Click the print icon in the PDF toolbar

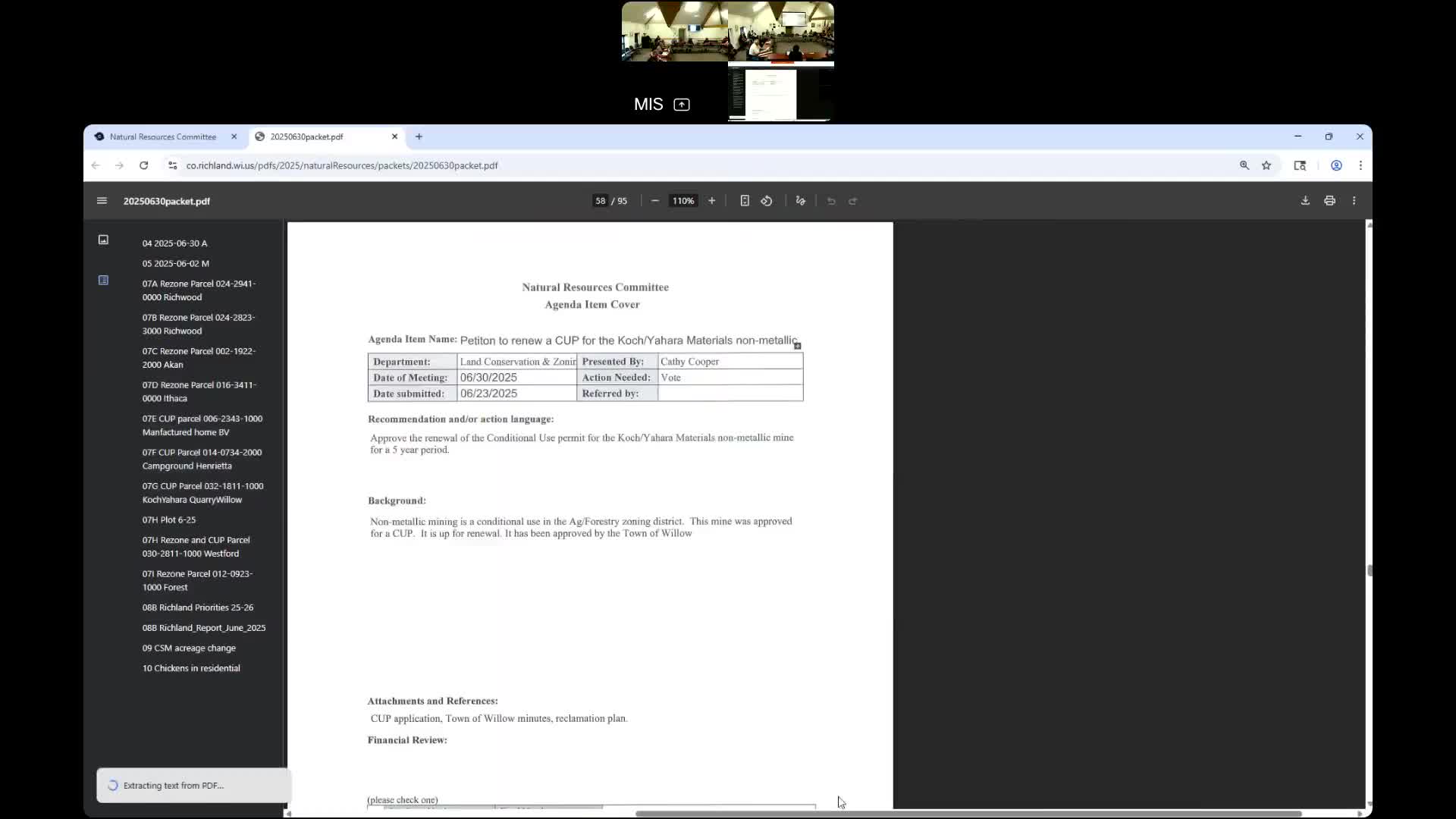tap(1329, 201)
